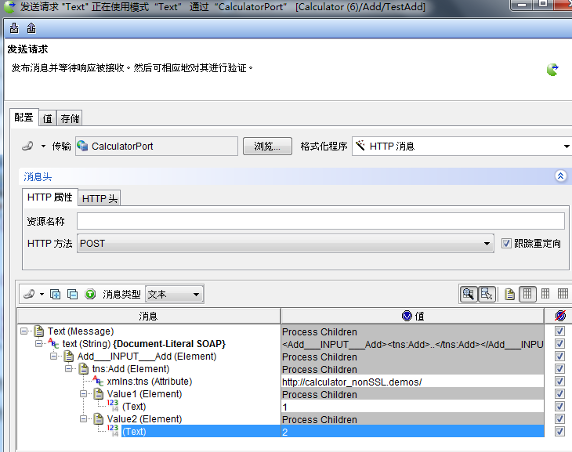The image size is (572, 452).
Task: Toggle the checkbox in Add___INPUT___Add row
Action: pyautogui.click(x=560, y=356)
